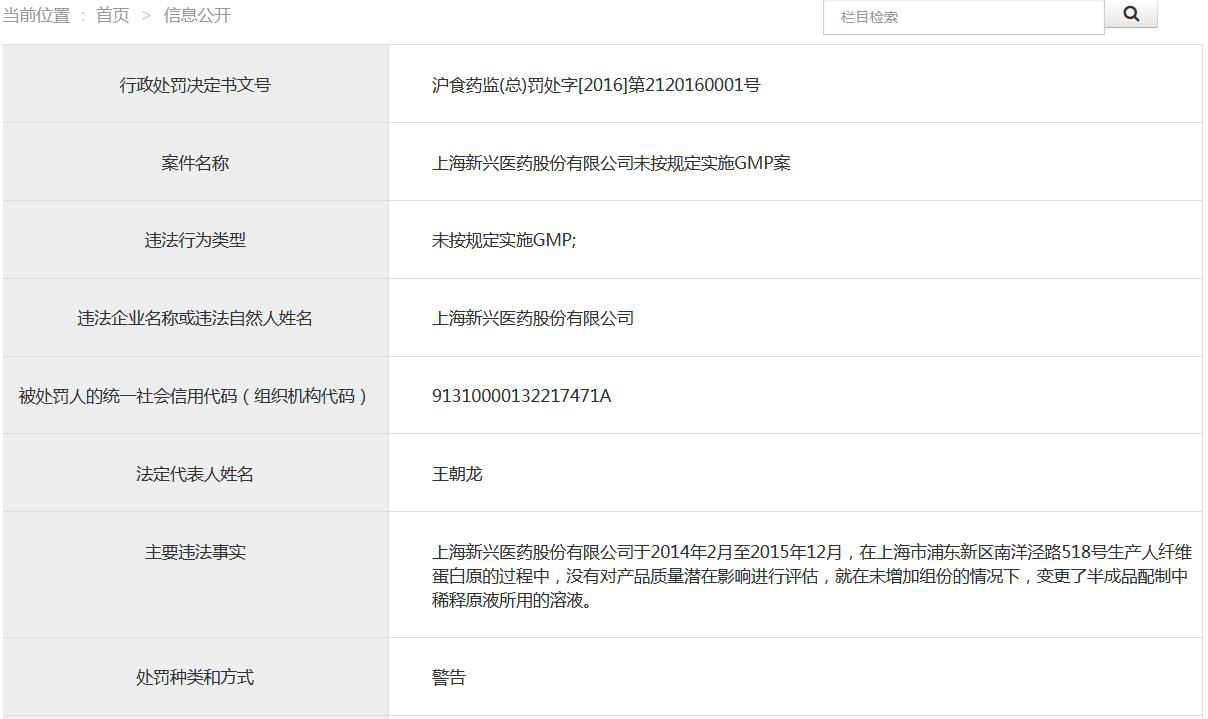
Task: Go to 首页 in the breadcrumb
Action: click(x=113, y=16)
